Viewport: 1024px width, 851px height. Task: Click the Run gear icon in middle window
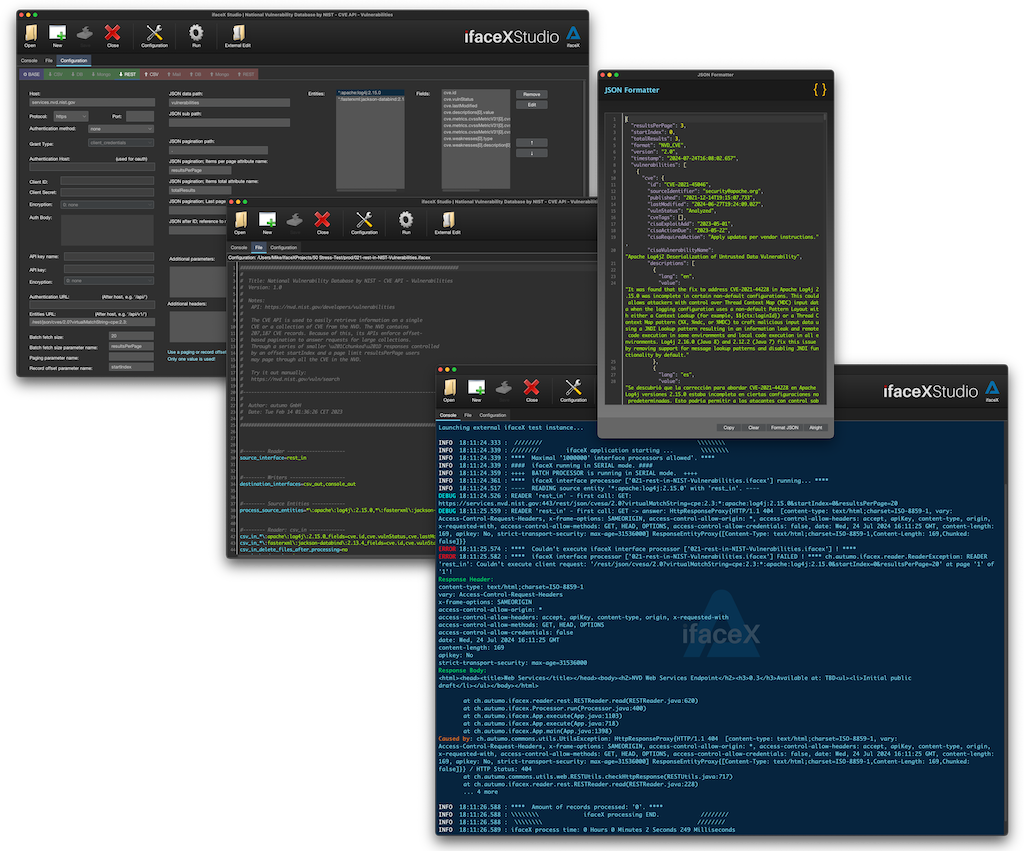[x=406, y=221]
